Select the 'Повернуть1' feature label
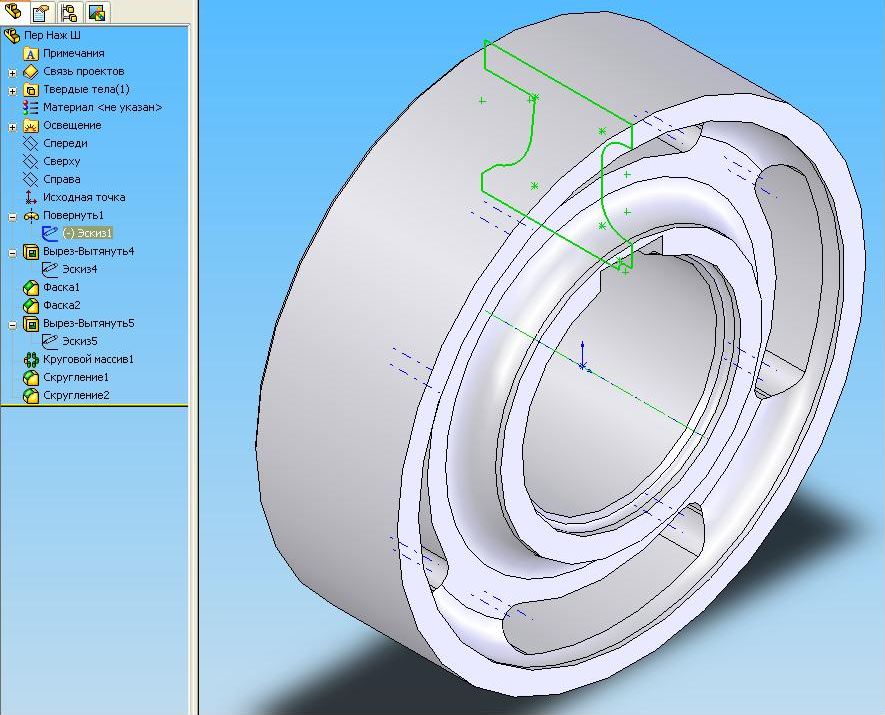The width and height of the screenshot is (885, 715). (x=73, y=216)
